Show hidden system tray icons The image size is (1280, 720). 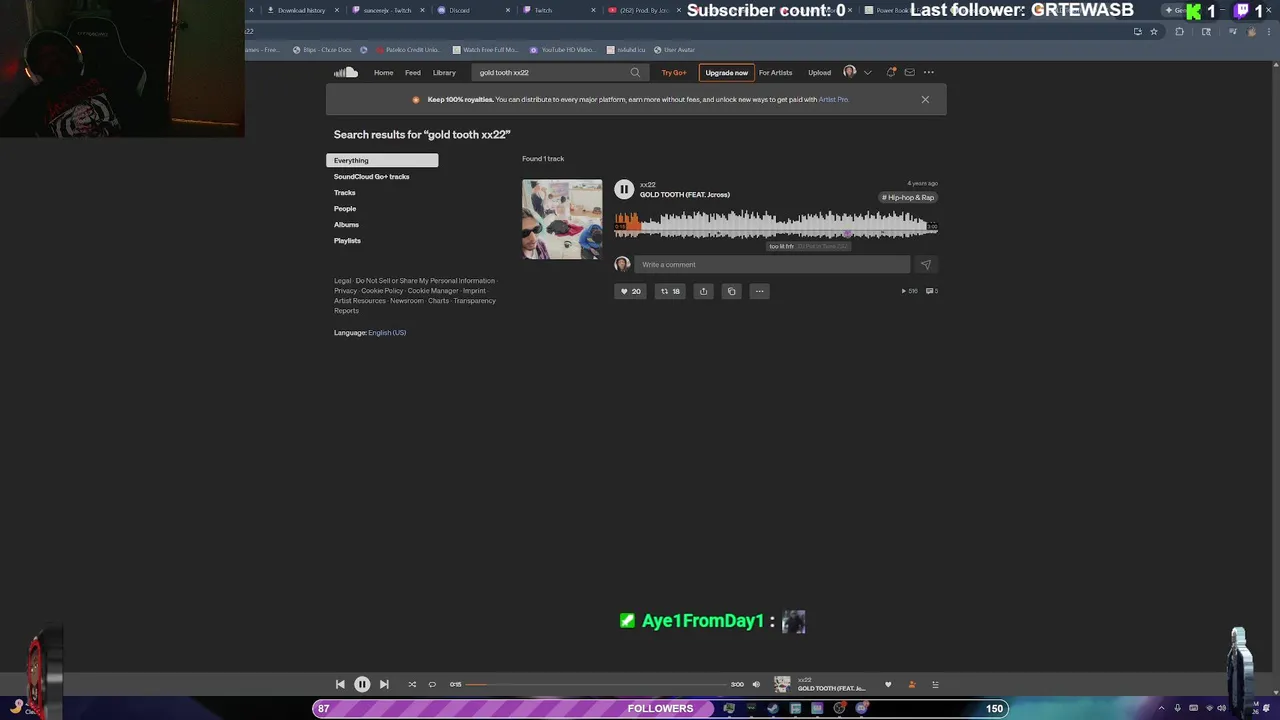click(1163, 708)
